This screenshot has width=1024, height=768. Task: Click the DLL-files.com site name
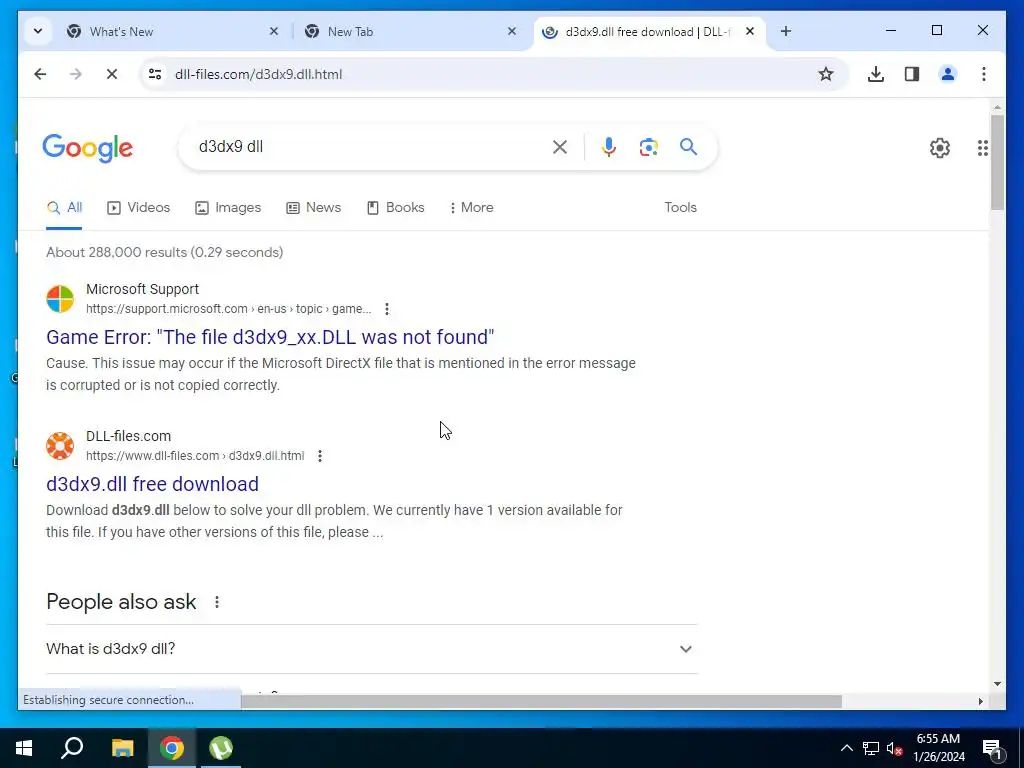pyautogui.click(x=129, y=436)
